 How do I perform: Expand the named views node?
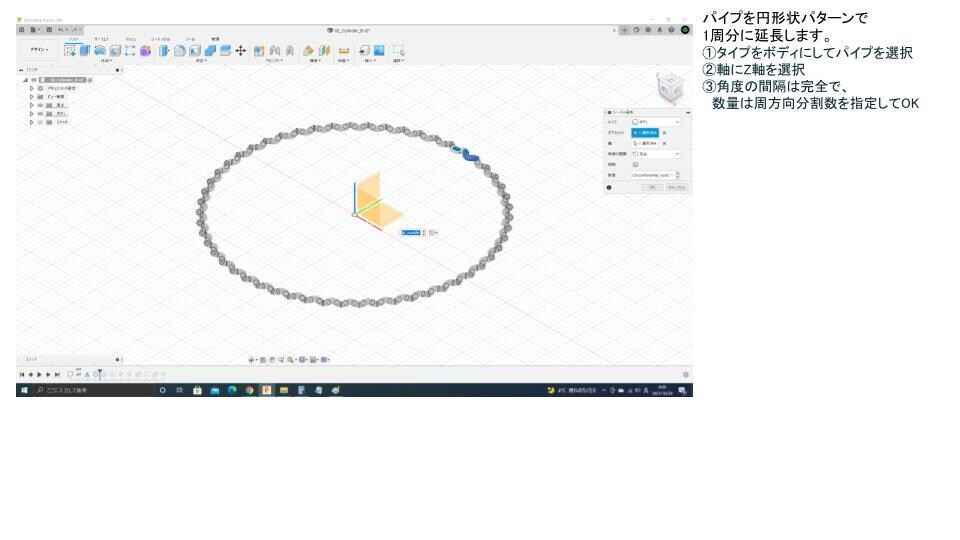point(31,97)
